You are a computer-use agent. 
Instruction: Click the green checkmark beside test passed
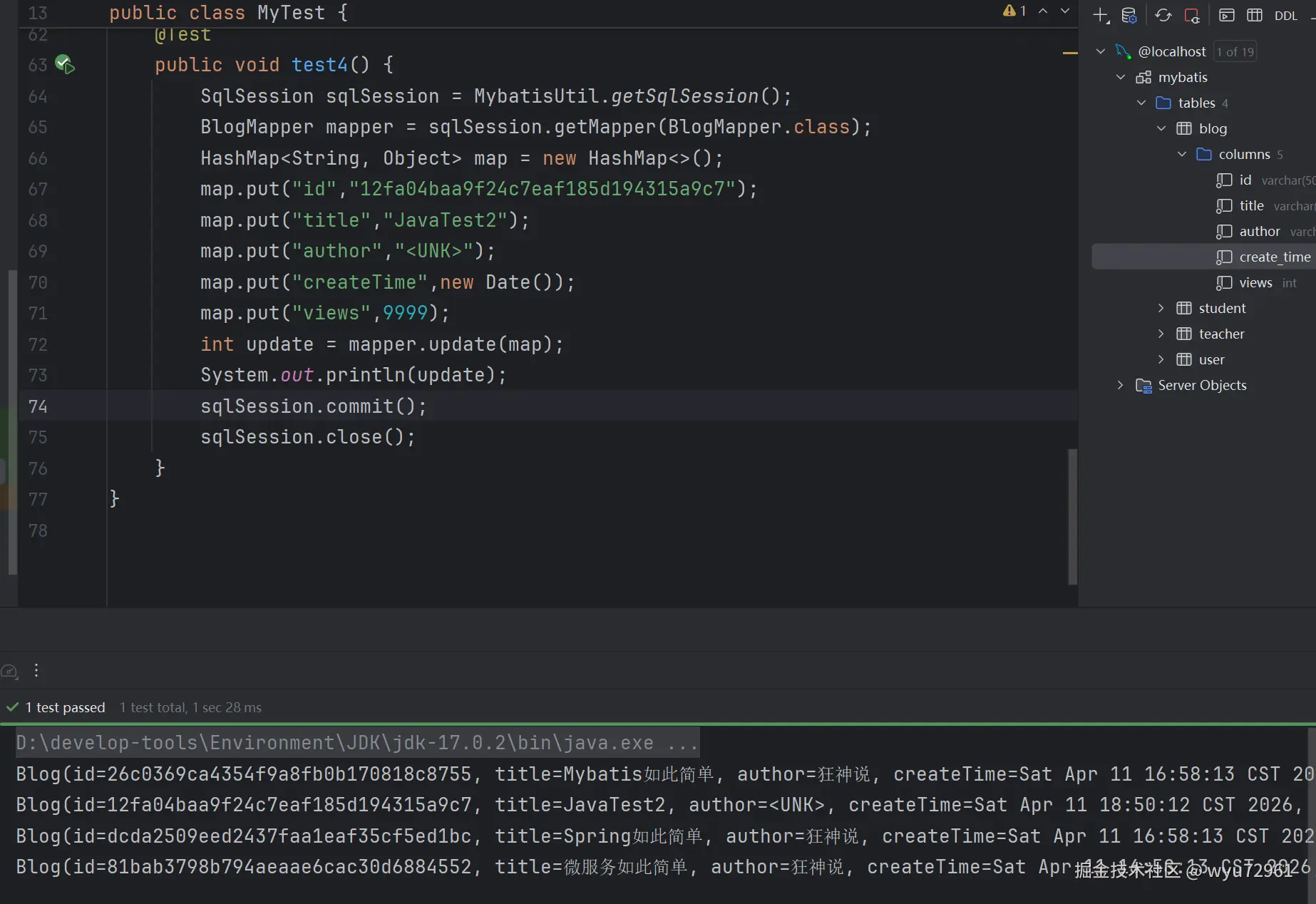click(12, 707)
